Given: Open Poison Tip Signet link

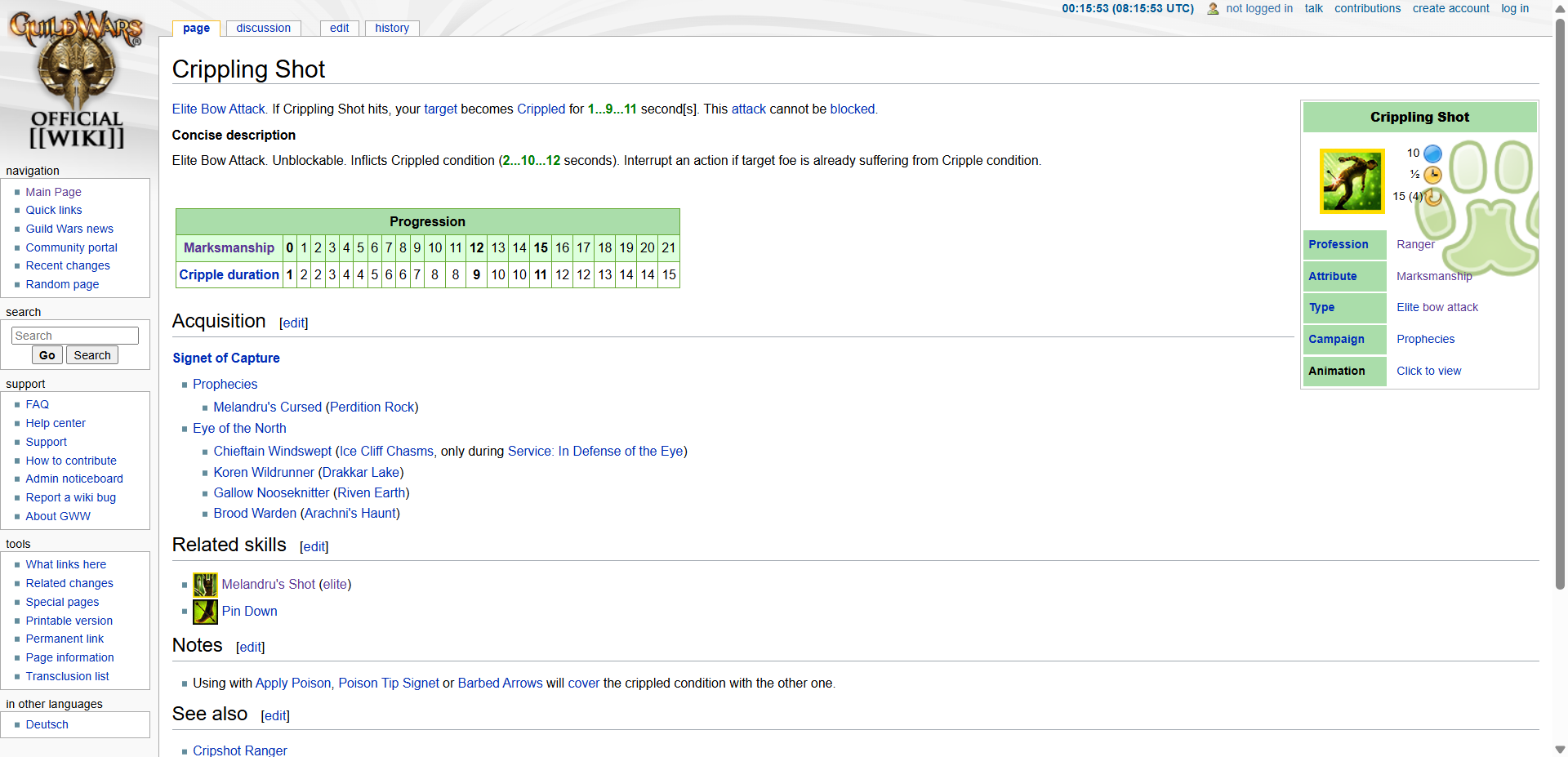Looking at the screenshot, I should 389,683.
